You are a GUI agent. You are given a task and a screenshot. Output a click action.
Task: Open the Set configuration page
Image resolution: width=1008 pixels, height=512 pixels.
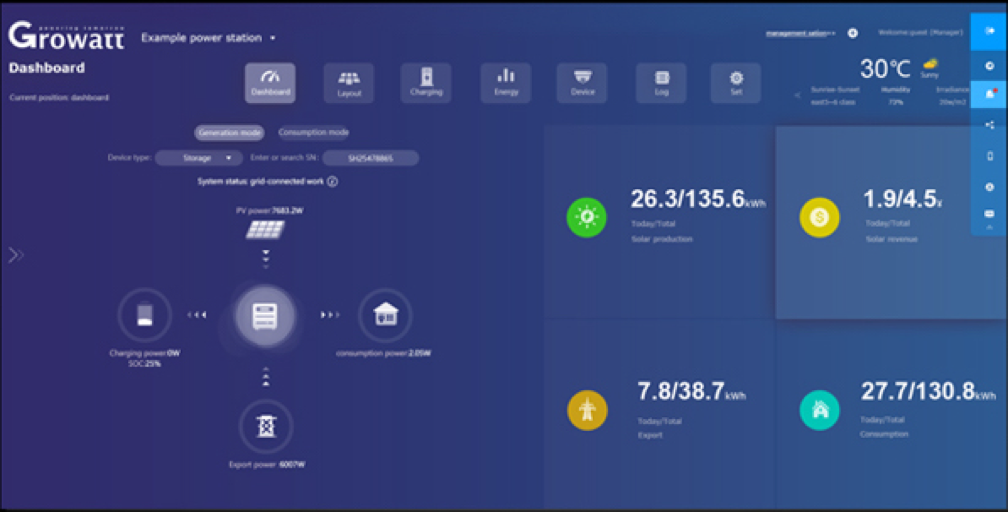pyautogui.click(x=736, y=83)
